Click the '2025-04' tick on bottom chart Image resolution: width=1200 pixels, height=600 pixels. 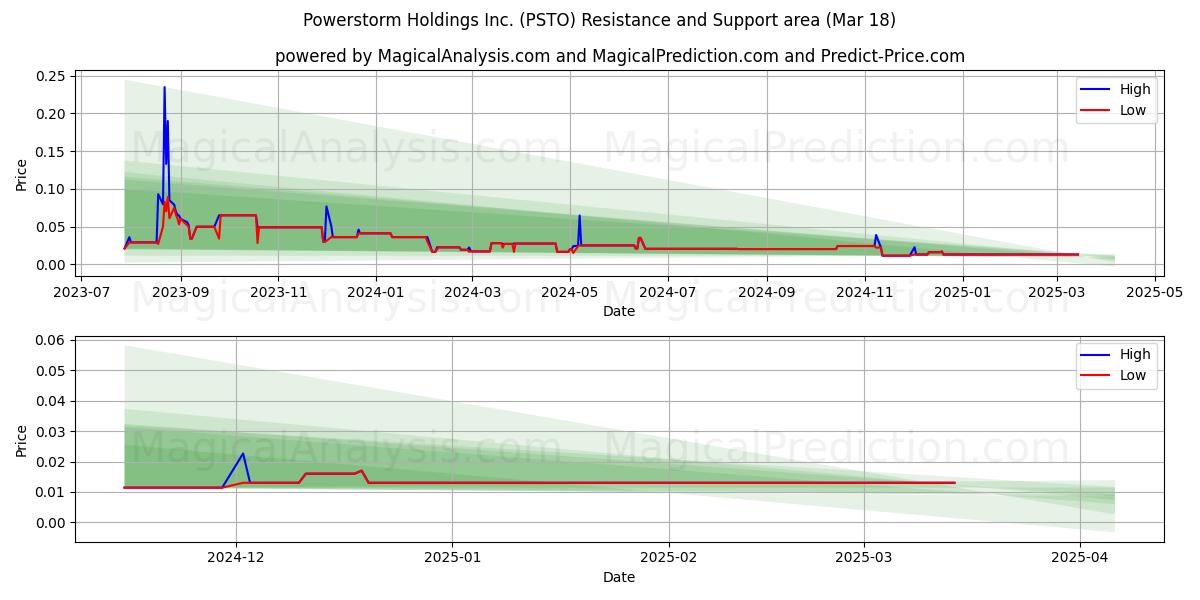click(1080, 557)
